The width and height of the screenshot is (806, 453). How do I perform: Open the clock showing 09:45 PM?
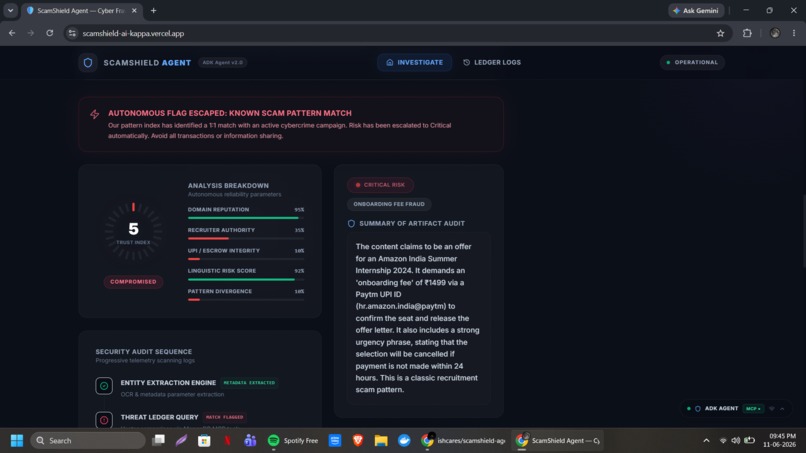[779, 440]
